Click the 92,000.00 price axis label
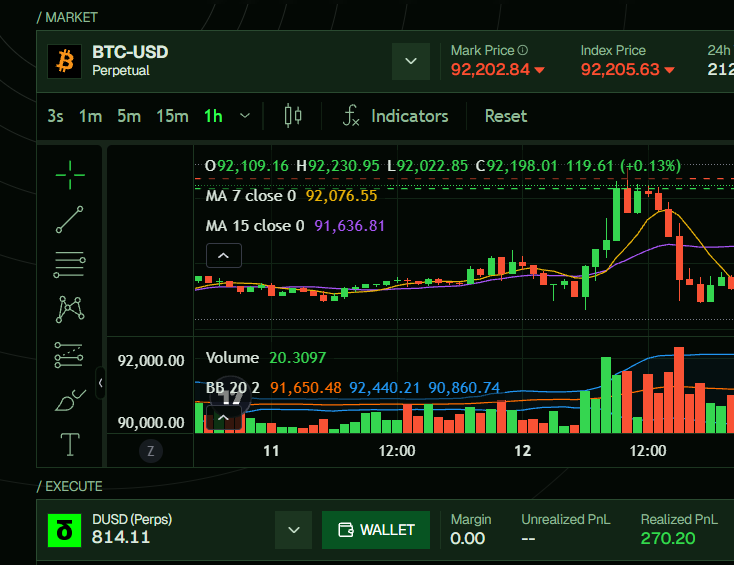This screenshot has width=734, height=565. (x=151, y=361)
